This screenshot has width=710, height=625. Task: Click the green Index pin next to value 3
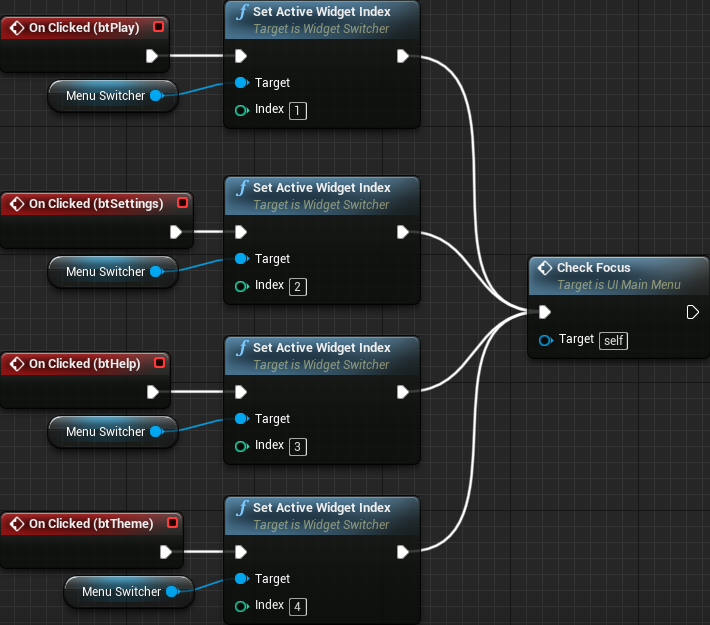click(242, 446)
